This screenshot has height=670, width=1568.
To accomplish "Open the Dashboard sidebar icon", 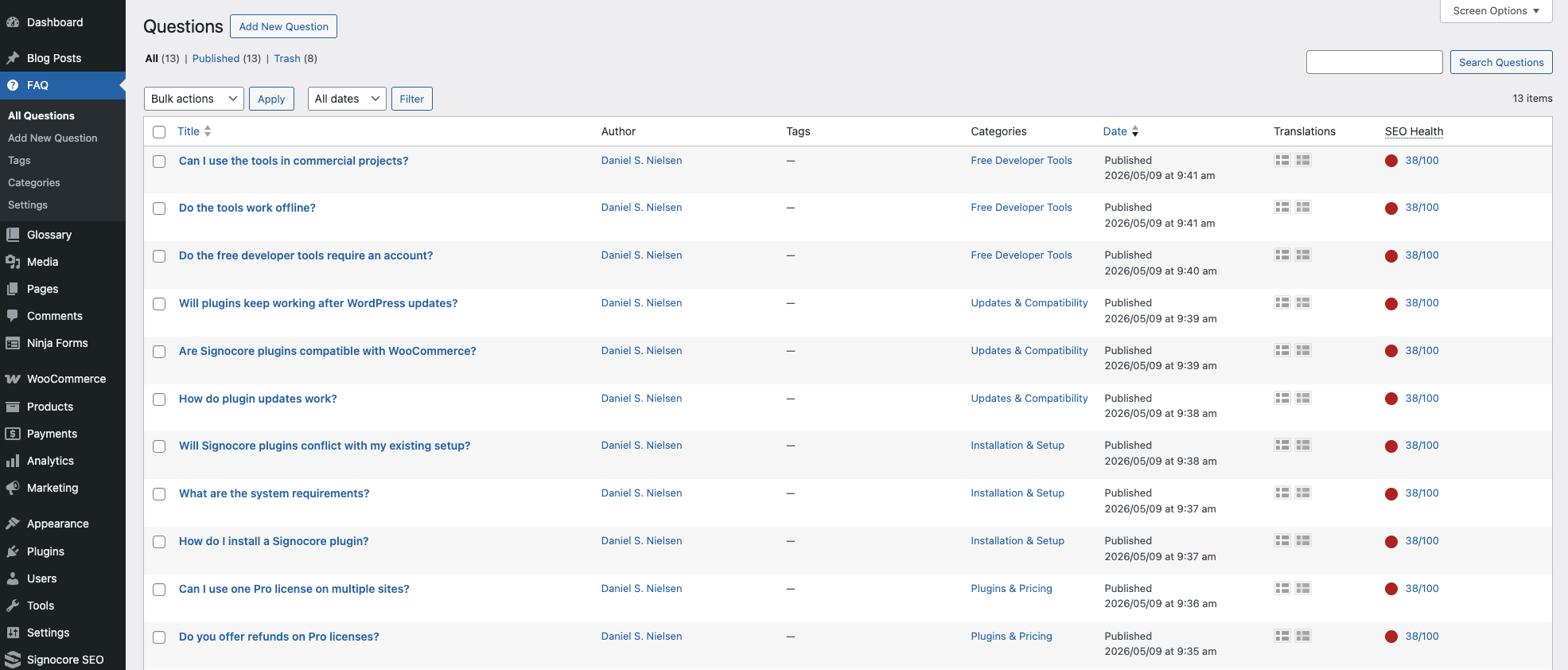I will coord(13,22).
